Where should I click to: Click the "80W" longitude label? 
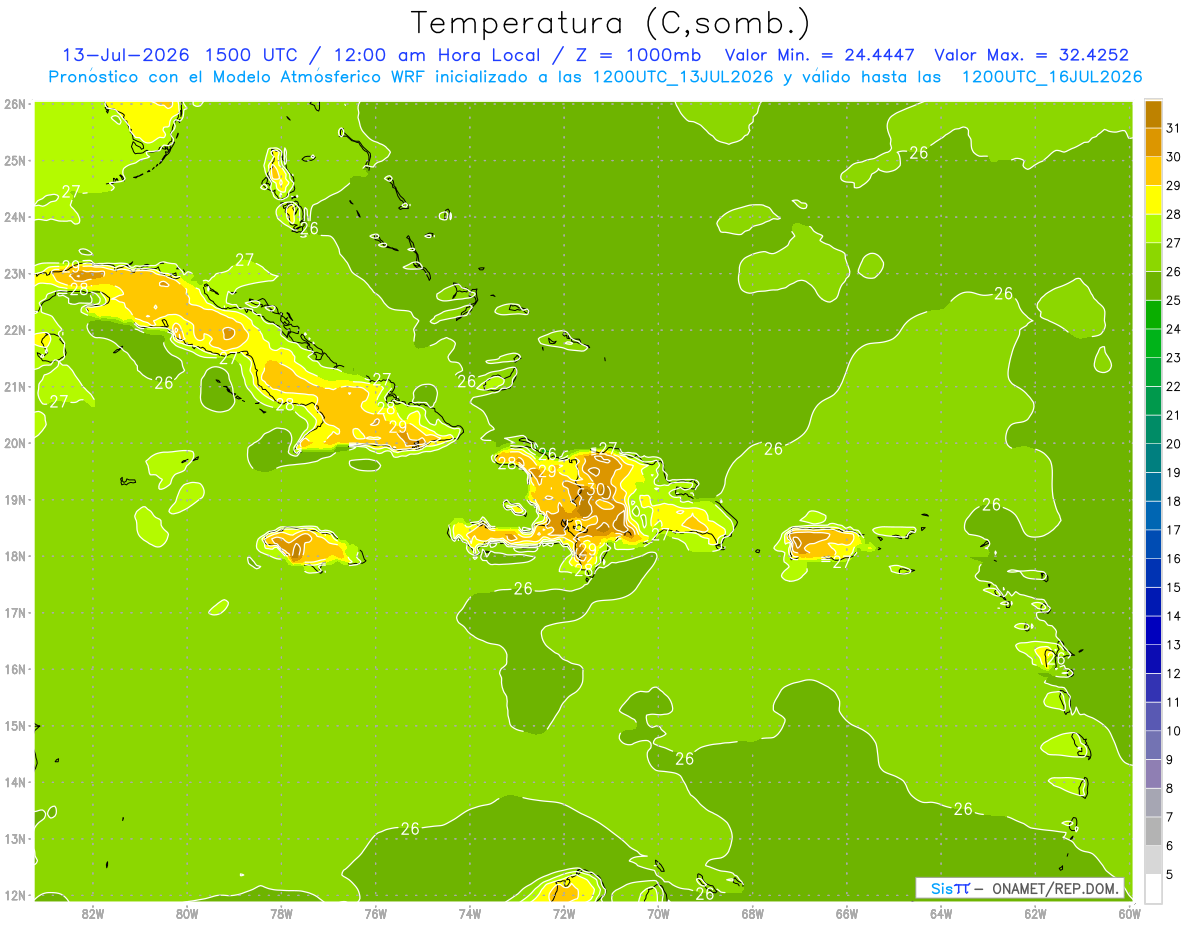[x=187, y=913]
